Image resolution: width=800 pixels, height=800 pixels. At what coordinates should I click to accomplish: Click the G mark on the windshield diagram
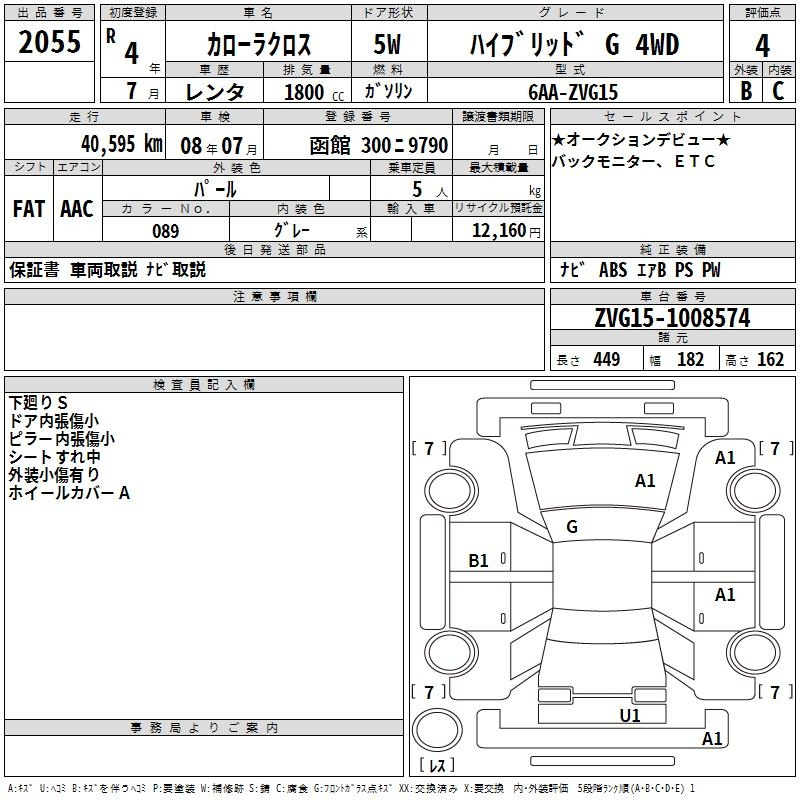572,527
